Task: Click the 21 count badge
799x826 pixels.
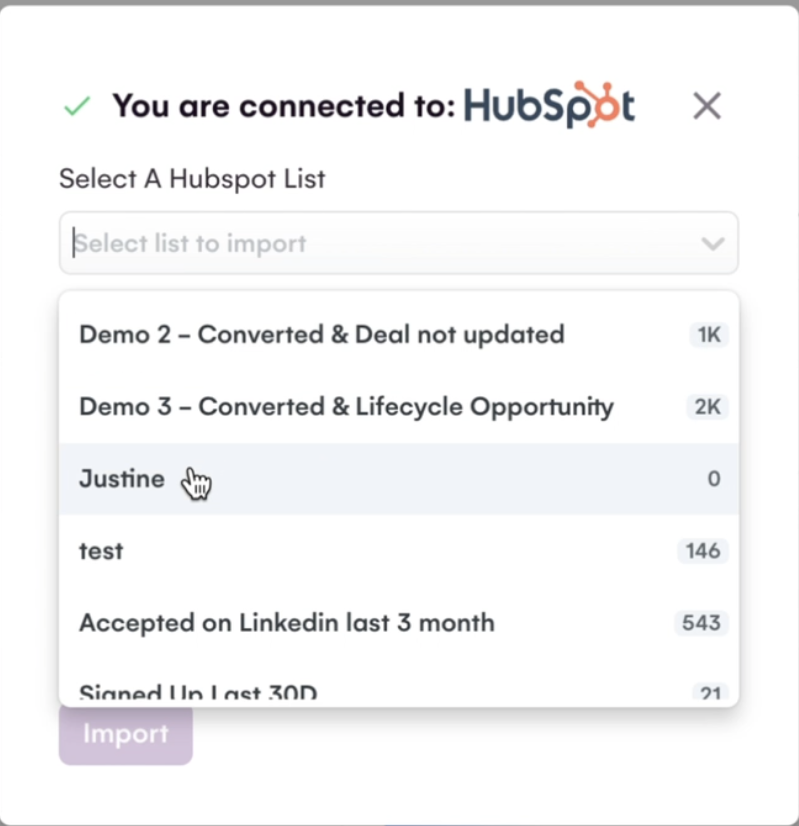Action: pyautogui.click(x=709, y=692)
